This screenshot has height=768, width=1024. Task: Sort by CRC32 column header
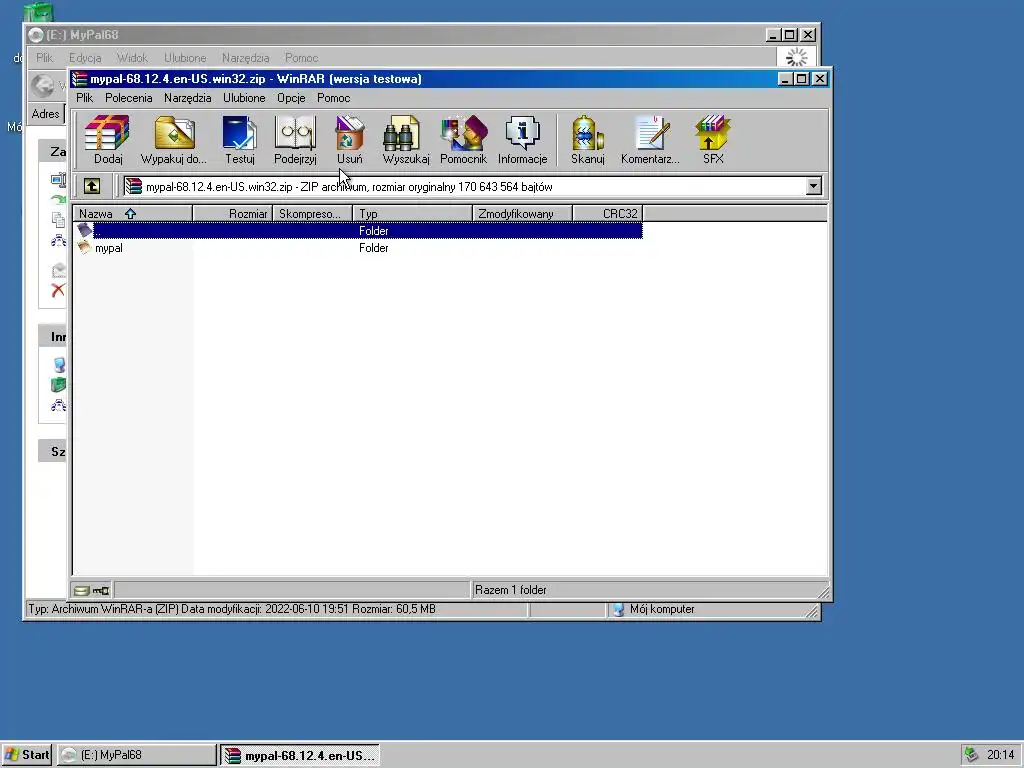pos(608,214)
